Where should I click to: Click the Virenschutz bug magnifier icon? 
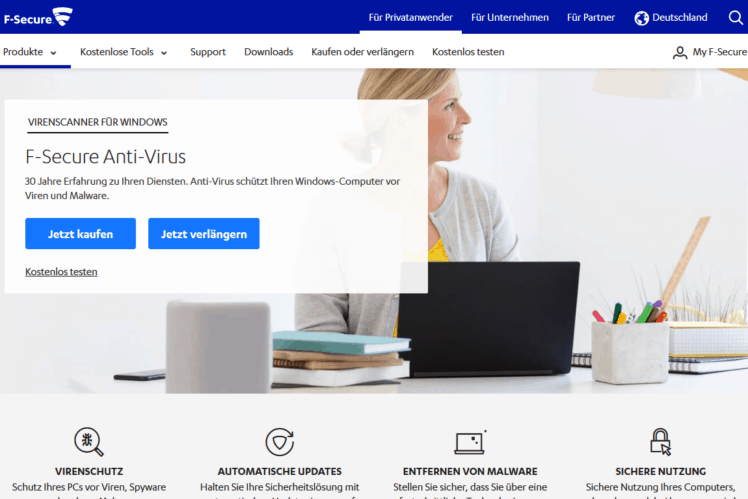point(89,442)
